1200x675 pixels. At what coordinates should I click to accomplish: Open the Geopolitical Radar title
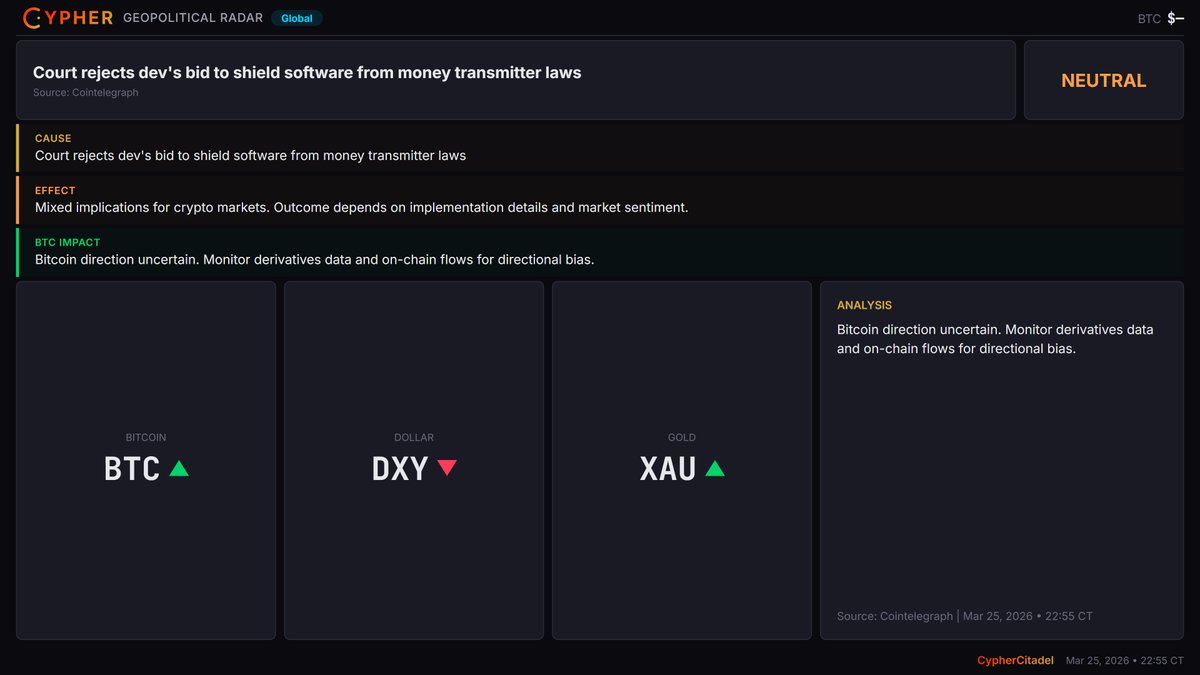tap(193, 18)
